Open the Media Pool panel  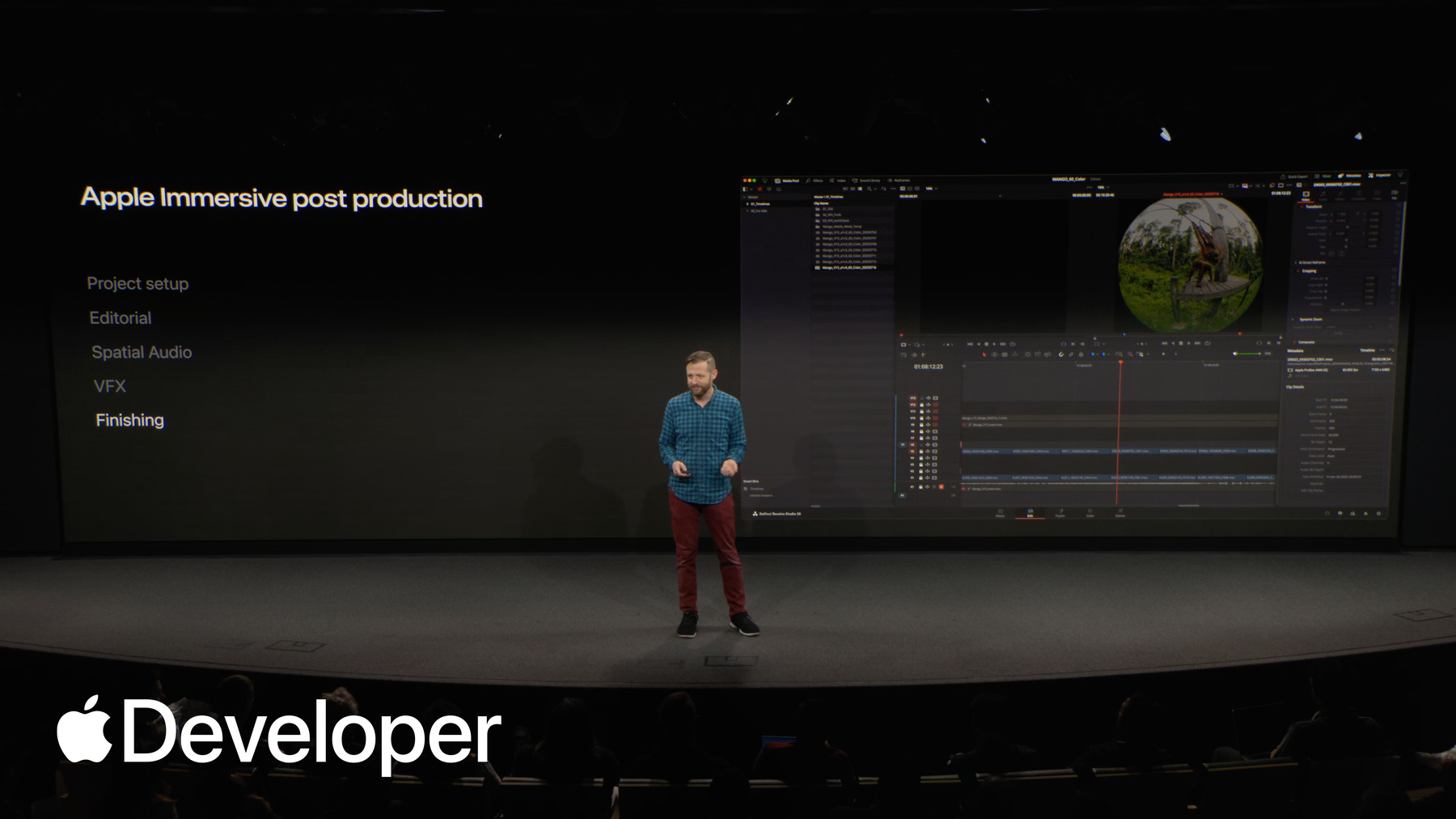click(x=786, y=180)
